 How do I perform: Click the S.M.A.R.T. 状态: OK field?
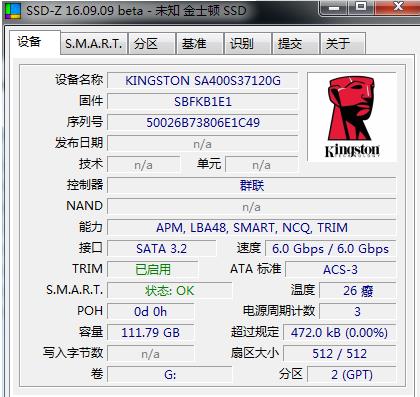click(170, 291)
